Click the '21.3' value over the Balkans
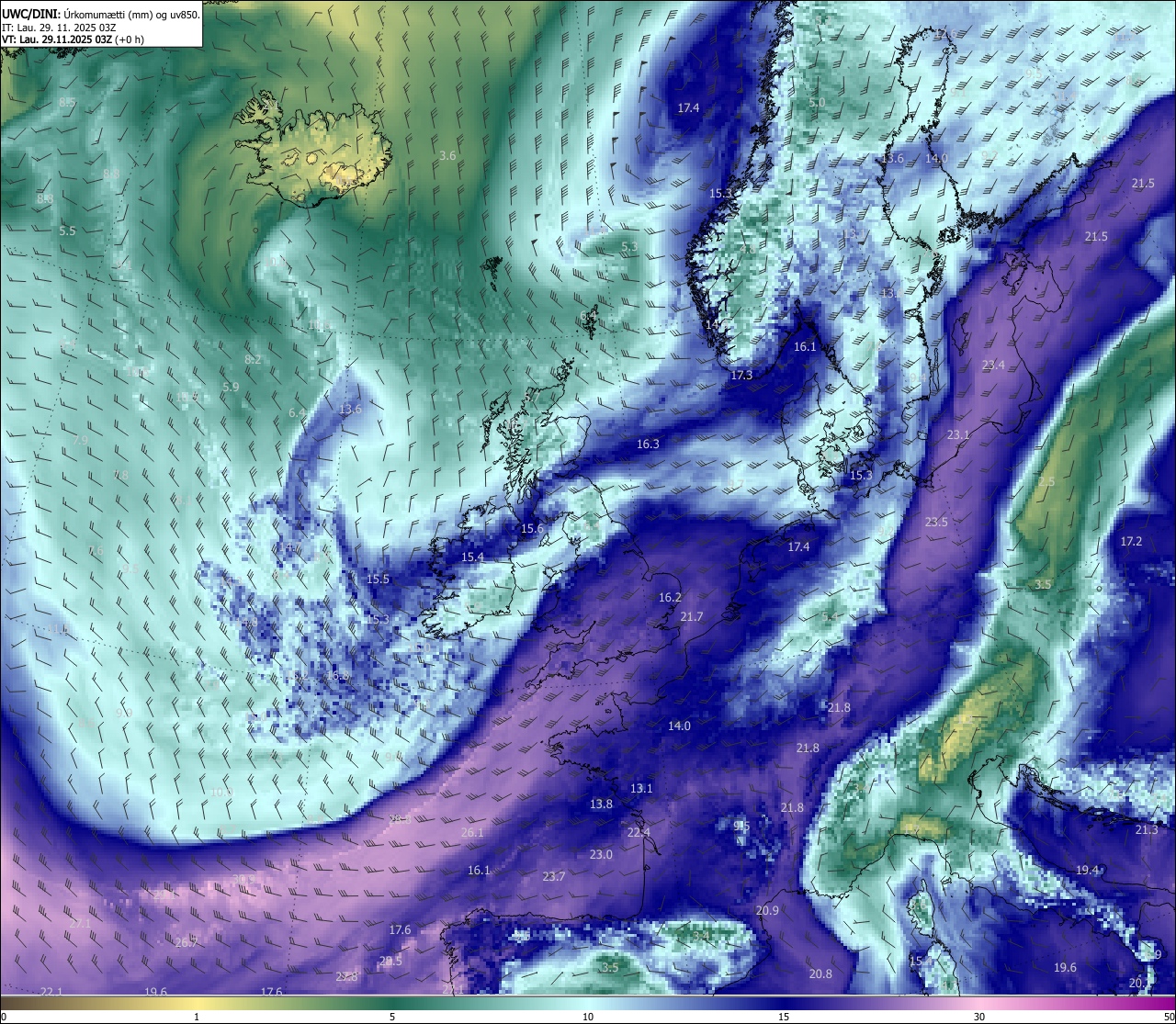Screen dimensions: 1176x1024 point(1147,829)
